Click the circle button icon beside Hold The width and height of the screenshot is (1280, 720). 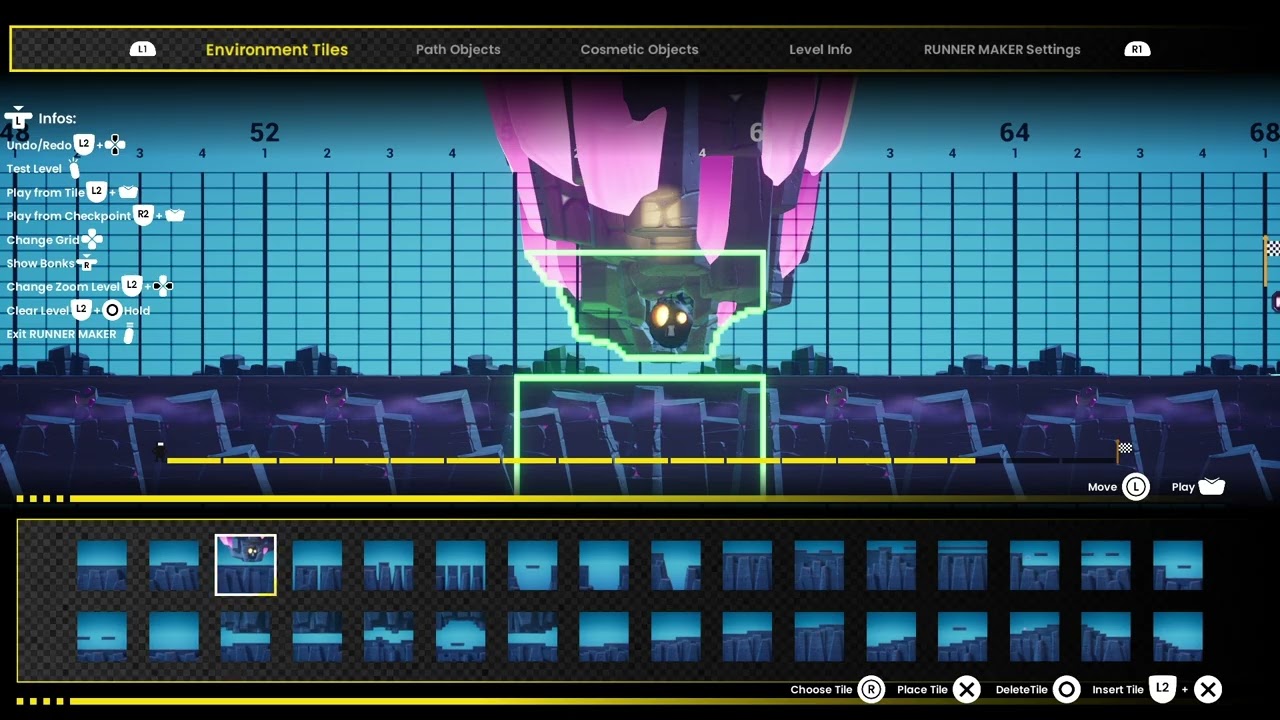coord(112,310)
